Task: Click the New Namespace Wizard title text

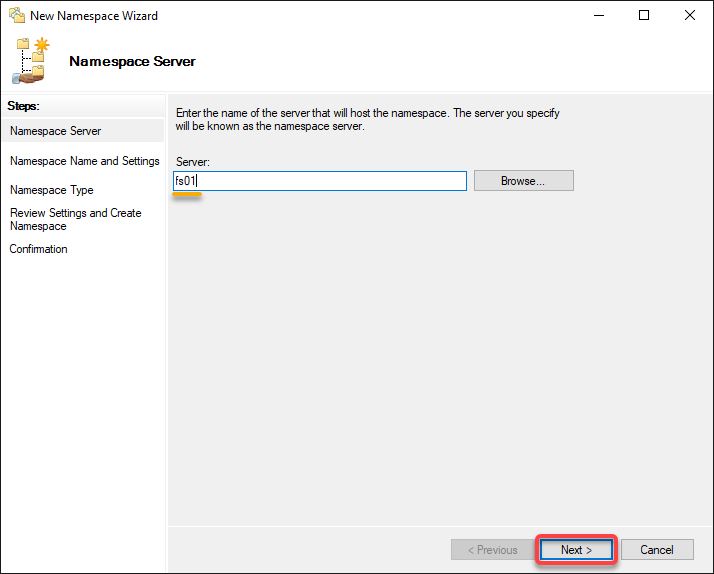Action: pos(94,16)
